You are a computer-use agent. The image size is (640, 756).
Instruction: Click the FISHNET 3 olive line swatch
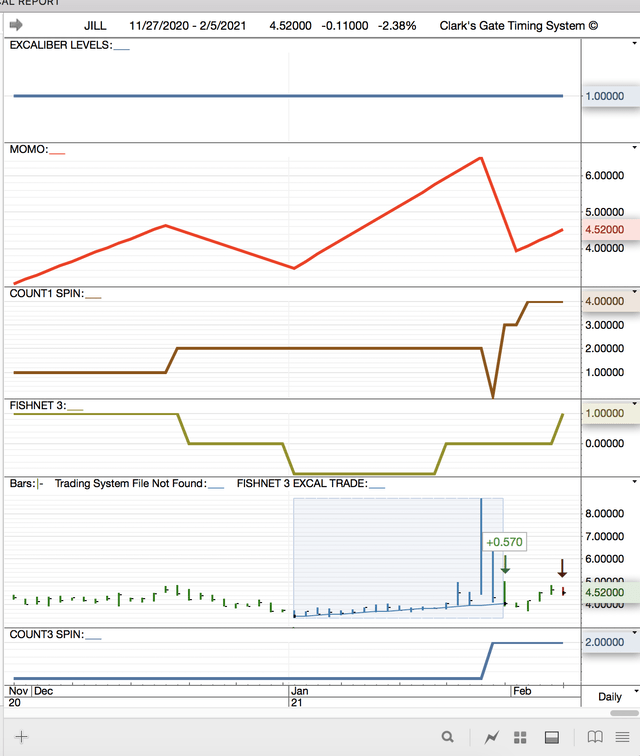[75, 409]
